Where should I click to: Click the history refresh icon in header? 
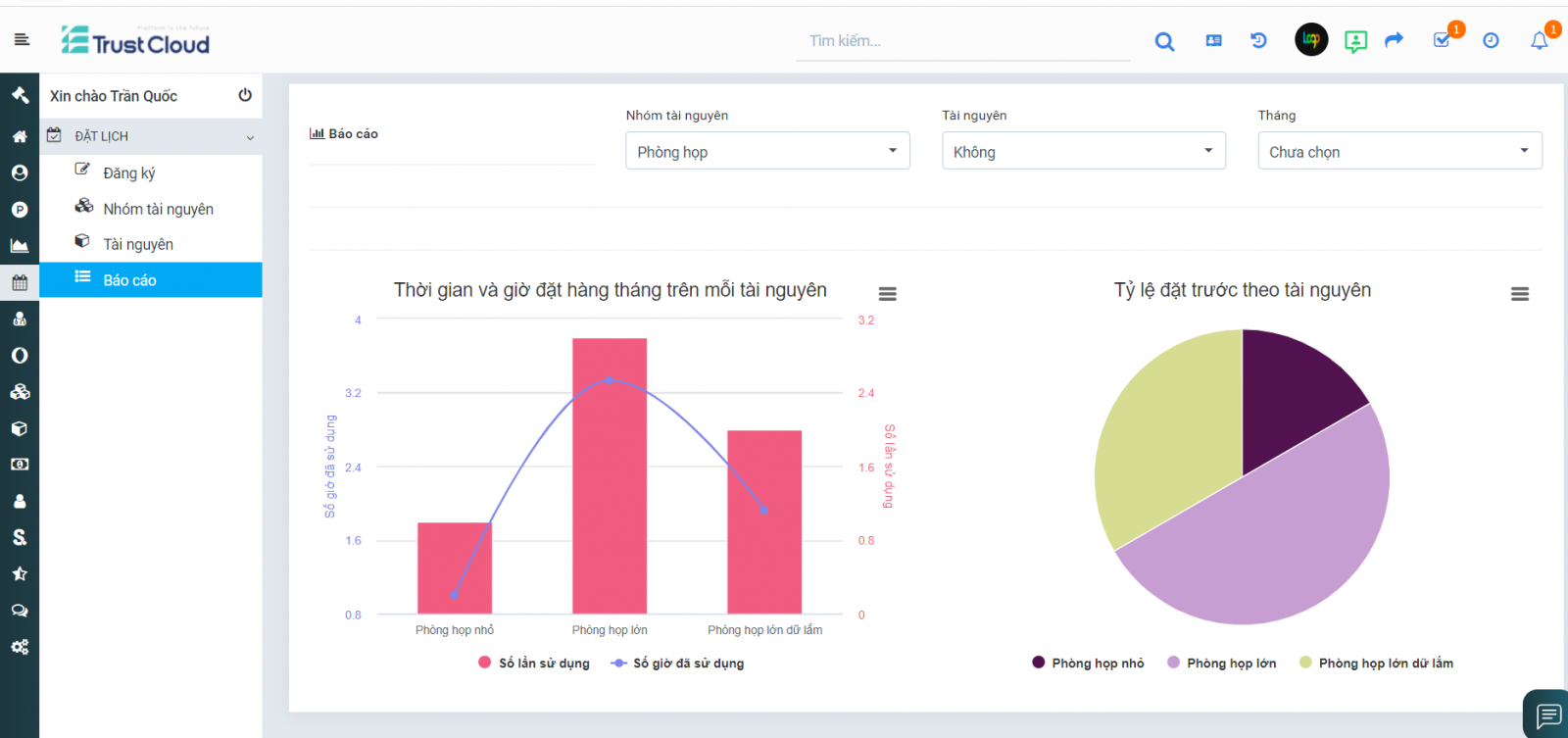tap(1259, 40)
